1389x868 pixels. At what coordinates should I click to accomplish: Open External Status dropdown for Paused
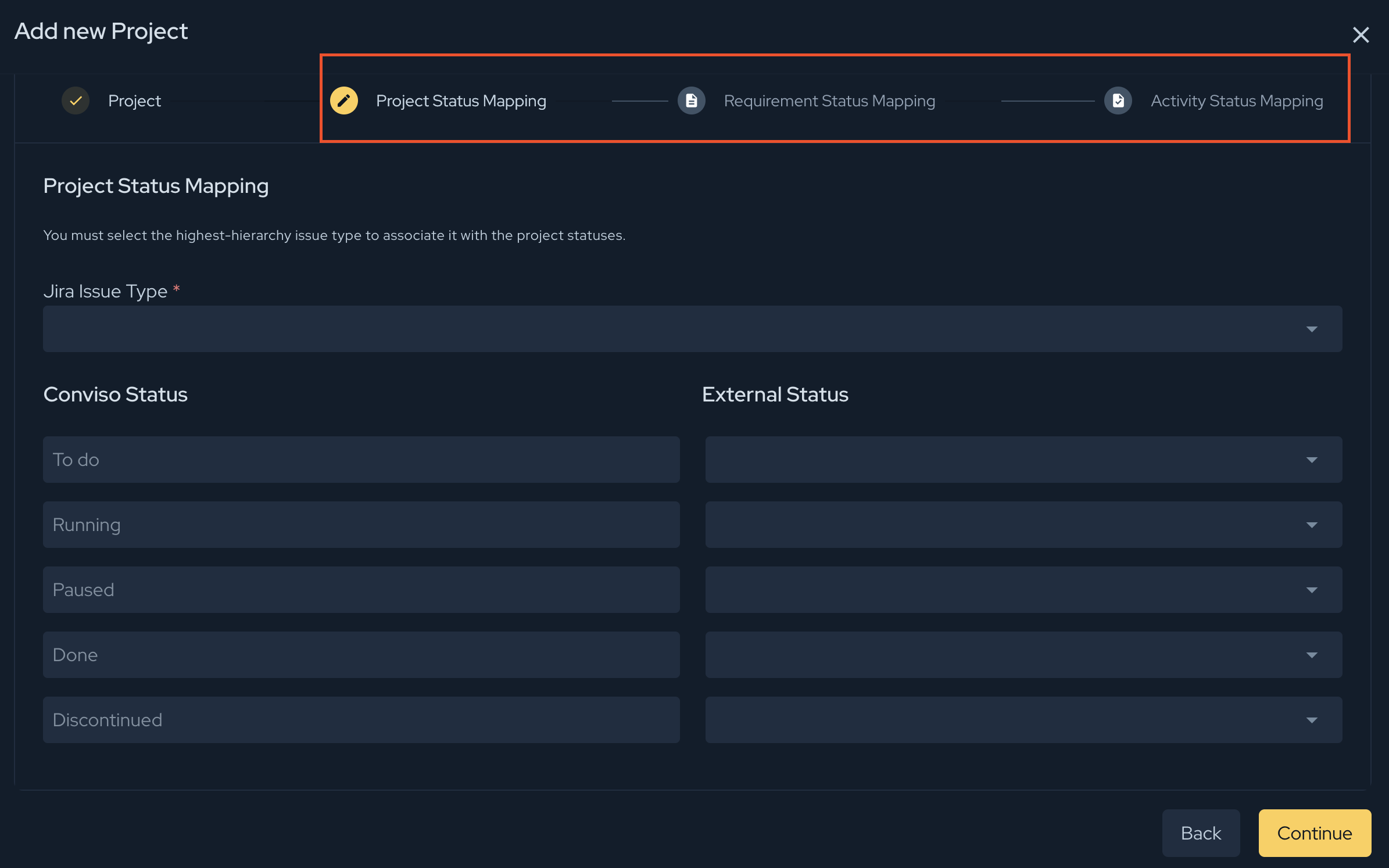tap(1024, 590)
